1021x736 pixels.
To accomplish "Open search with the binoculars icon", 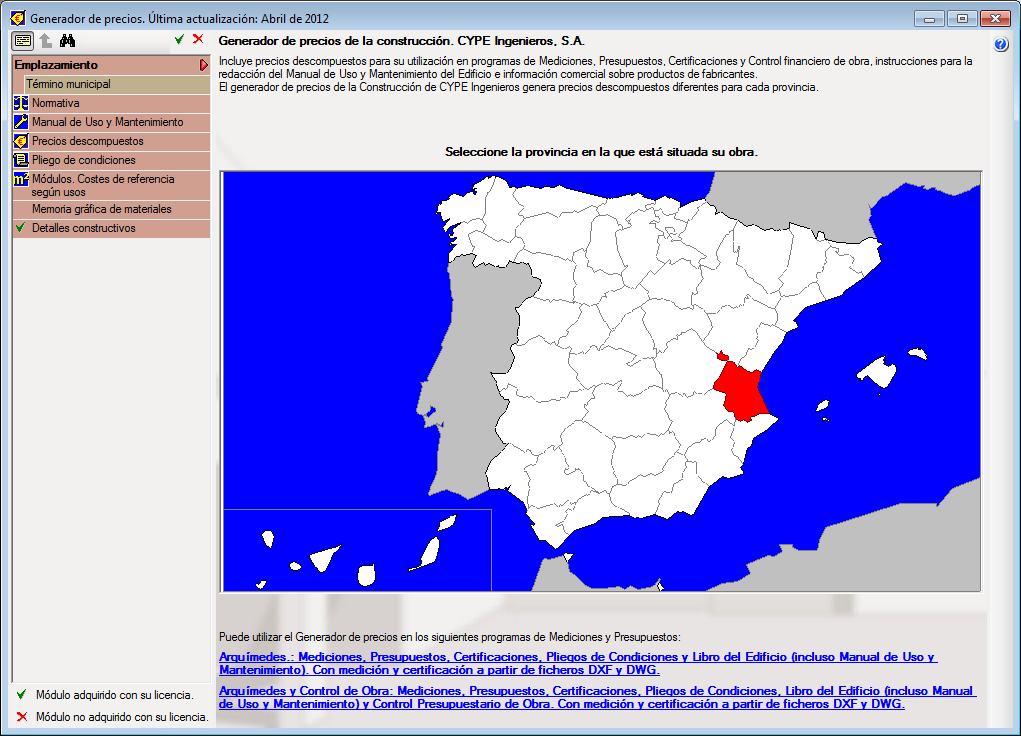I will [67, 41].
